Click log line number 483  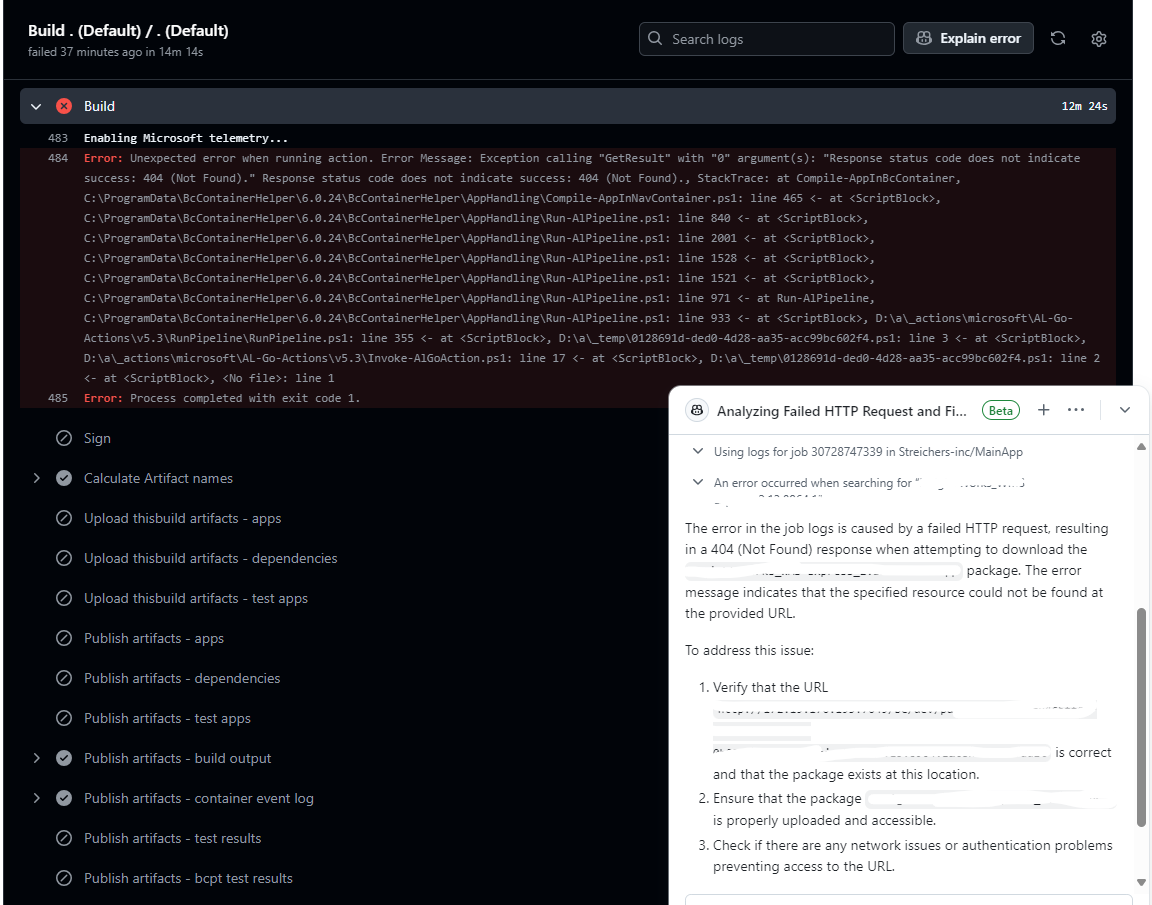(58, 138)
